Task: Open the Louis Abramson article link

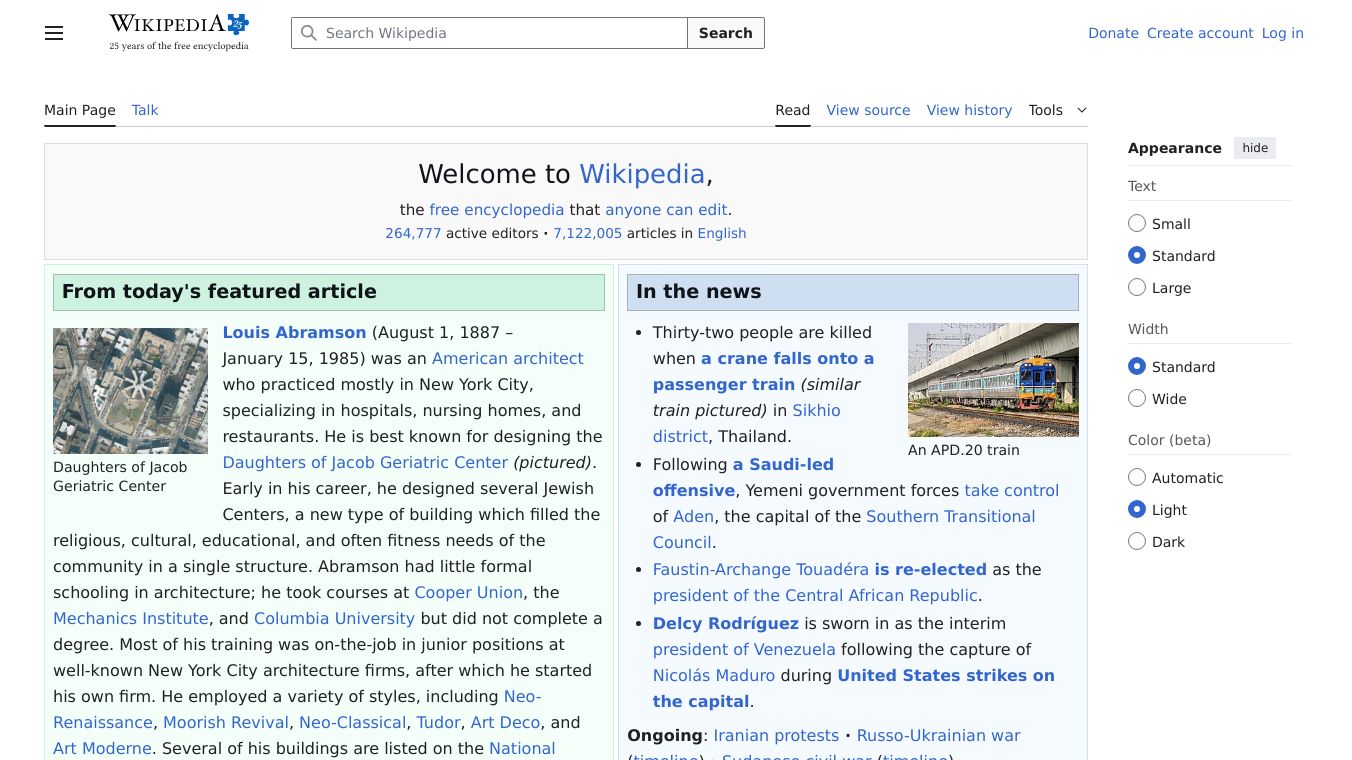Action: (294, 332)
